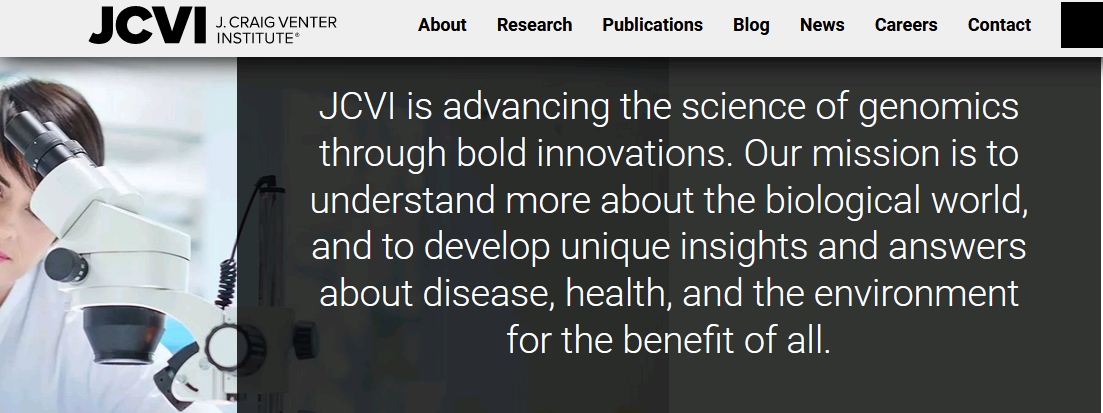Click the phrase 'for the benefit of all.'

(669, 340)
